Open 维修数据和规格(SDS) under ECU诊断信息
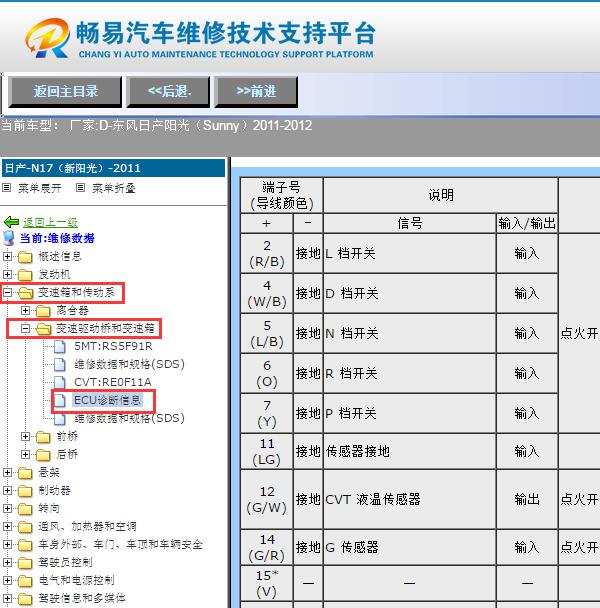Image resolution: width=600 pixels, height=608 pixels. (x=129, y=418)
